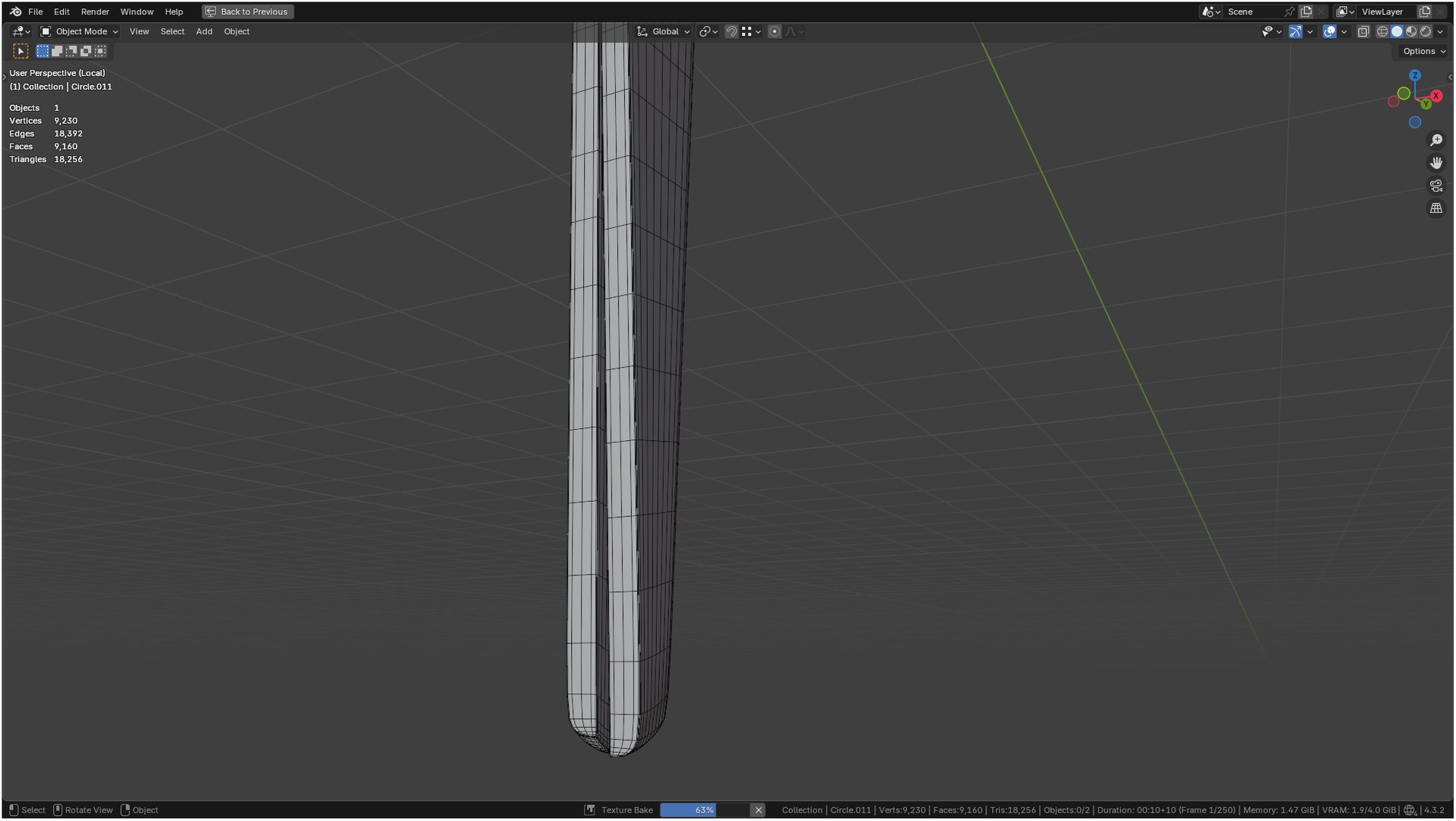Click the Blender logo menu icon
Image resolution: width=1456 pixels, height=821 pixels.
click(15, 11)
